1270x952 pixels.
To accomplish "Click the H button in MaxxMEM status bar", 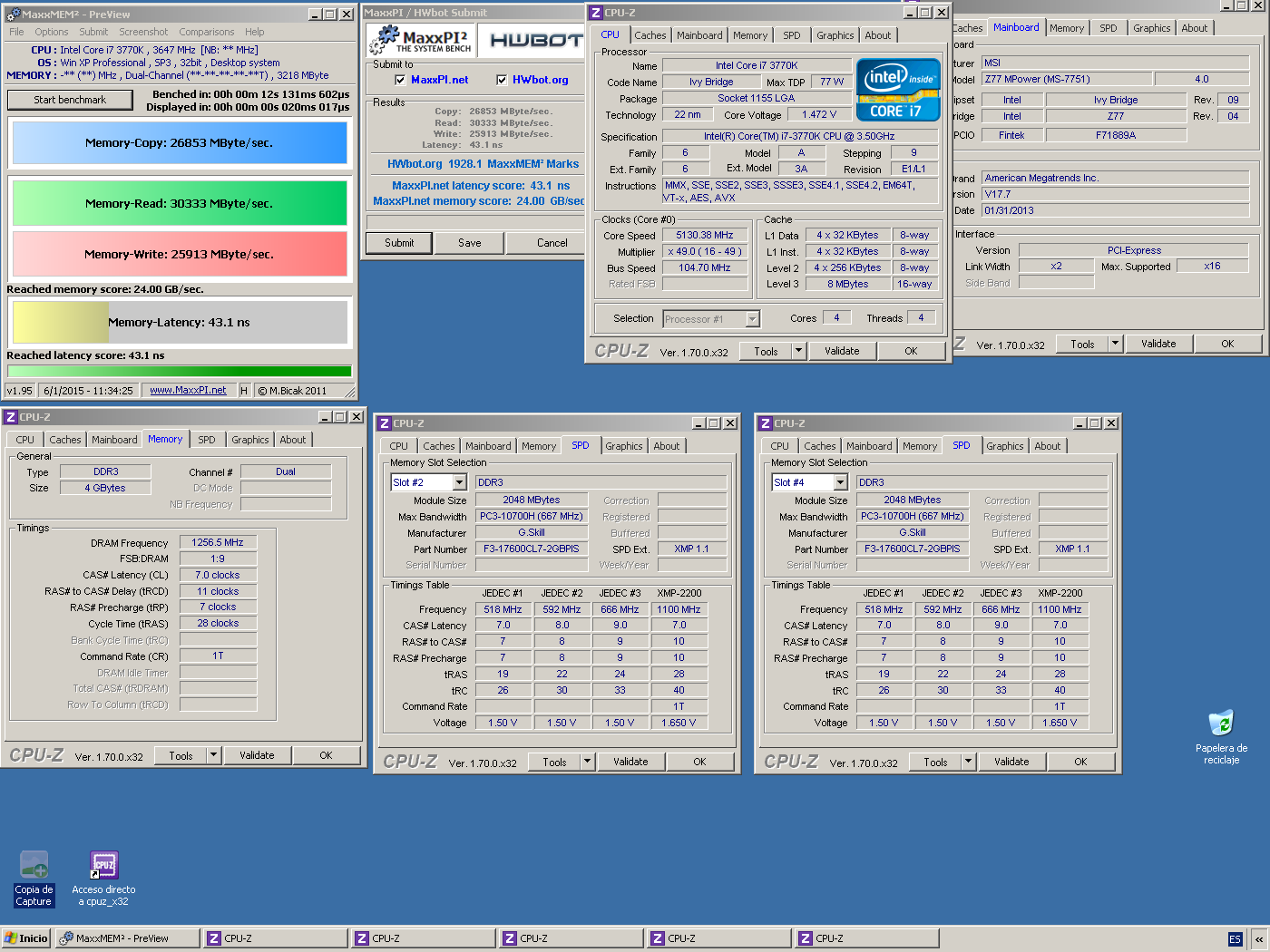I will pyautogui.click(x=244, y=390).
